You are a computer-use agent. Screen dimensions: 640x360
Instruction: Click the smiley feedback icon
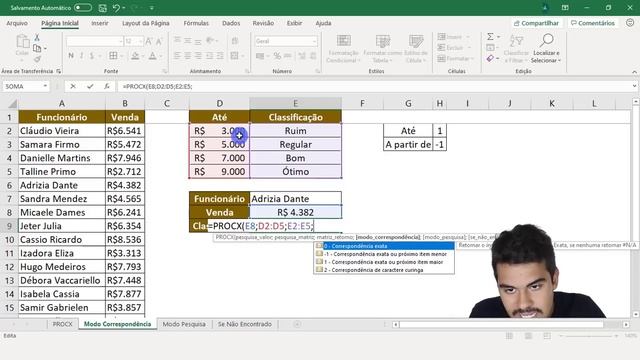(630, 23)
